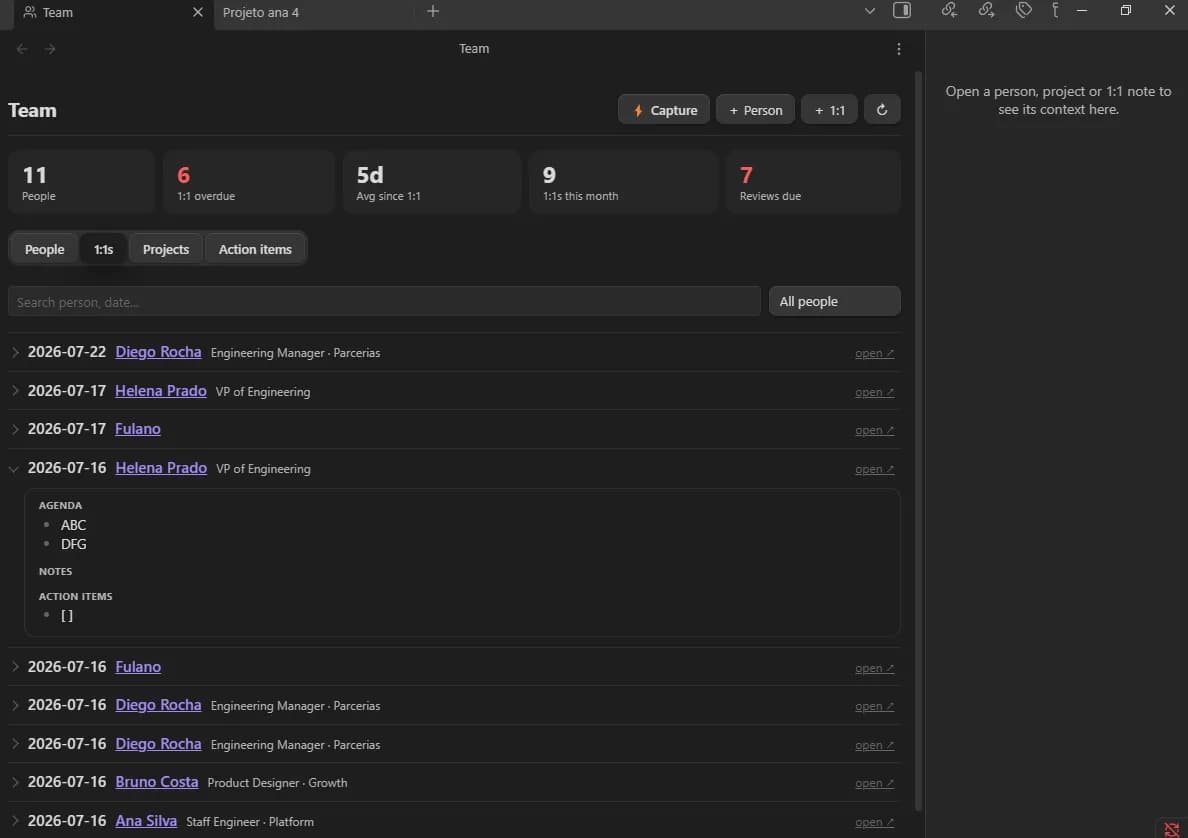Focus the Search person, date field
Screen dimensions: 1188x838
click(384, 302)
